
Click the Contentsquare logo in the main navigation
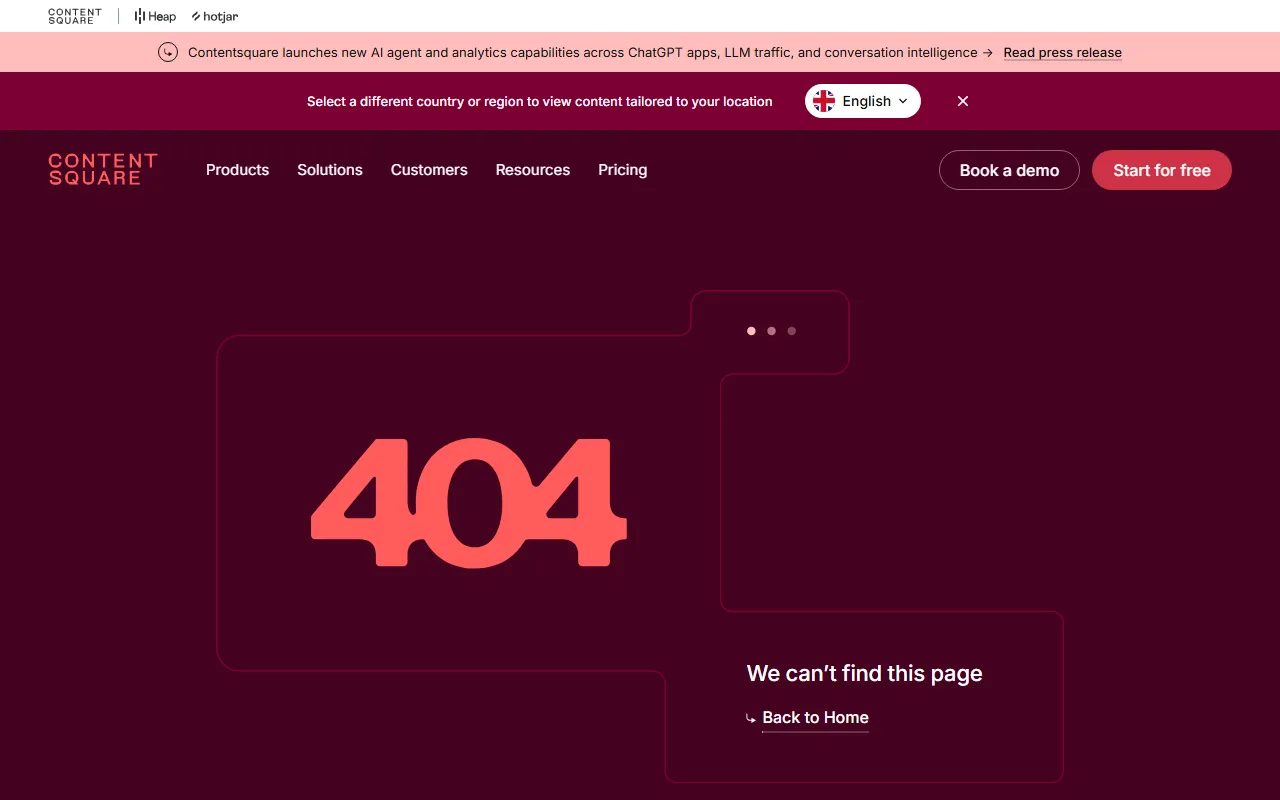[103, 170]
